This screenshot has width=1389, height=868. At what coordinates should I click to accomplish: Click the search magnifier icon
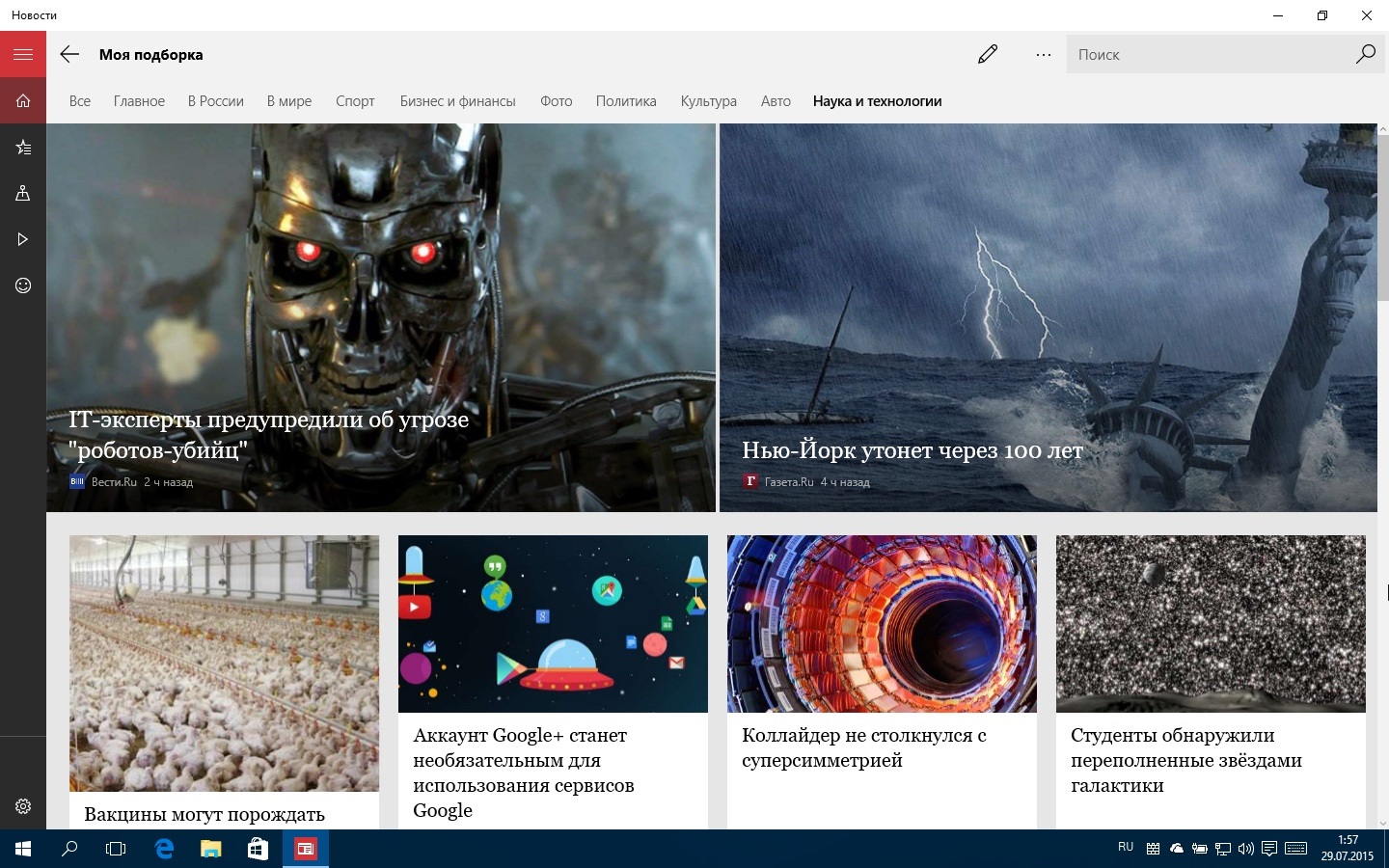(x=1365, y=54)
